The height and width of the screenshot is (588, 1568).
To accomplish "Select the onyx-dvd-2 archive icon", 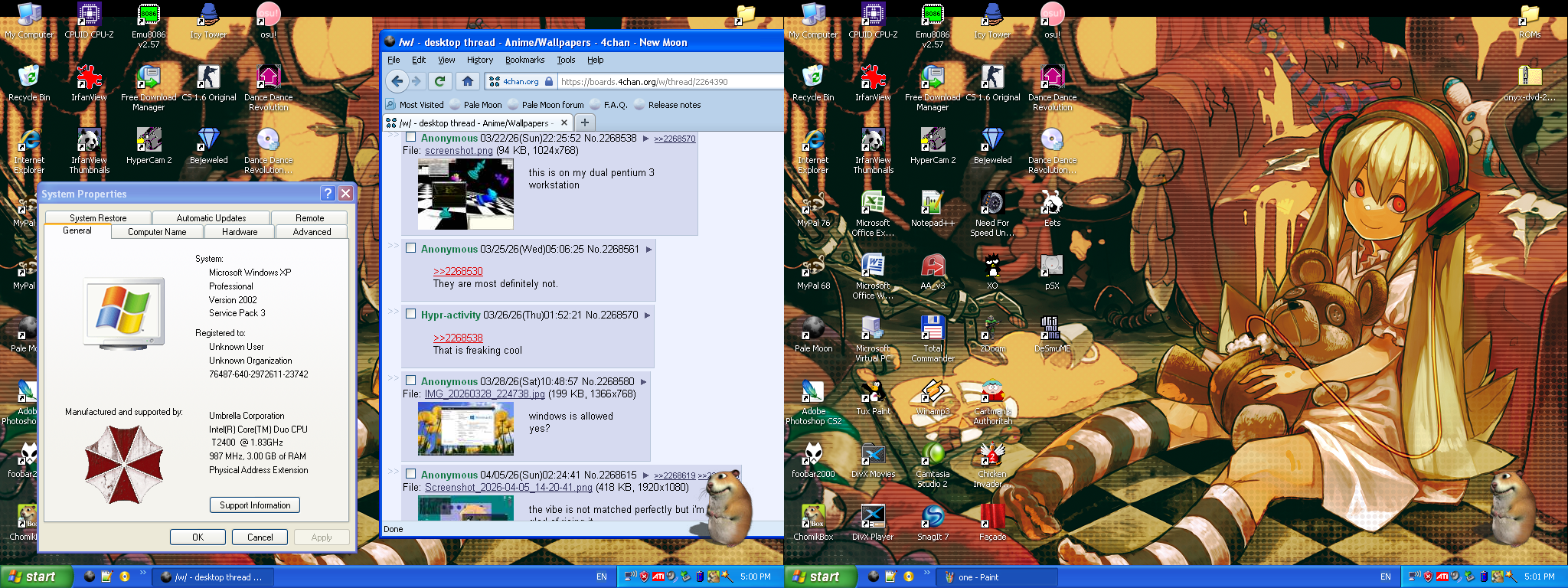I will point(1529,84).
